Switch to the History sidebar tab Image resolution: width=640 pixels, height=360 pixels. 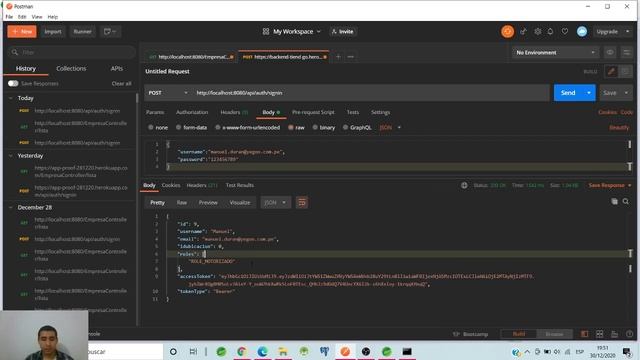click(26, 69)
